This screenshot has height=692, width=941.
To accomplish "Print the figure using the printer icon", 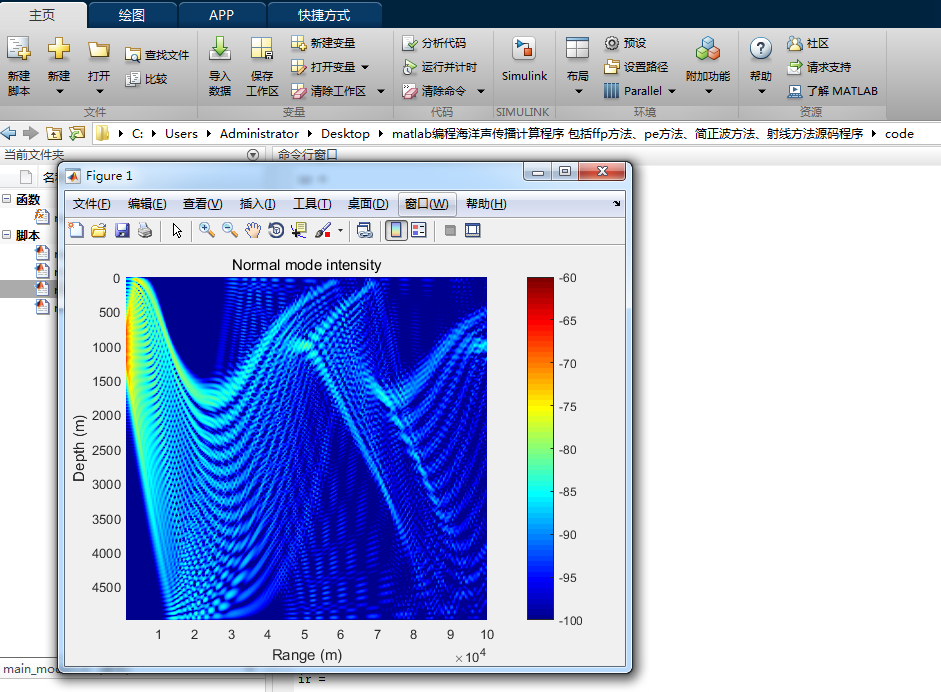I will 145,230.
